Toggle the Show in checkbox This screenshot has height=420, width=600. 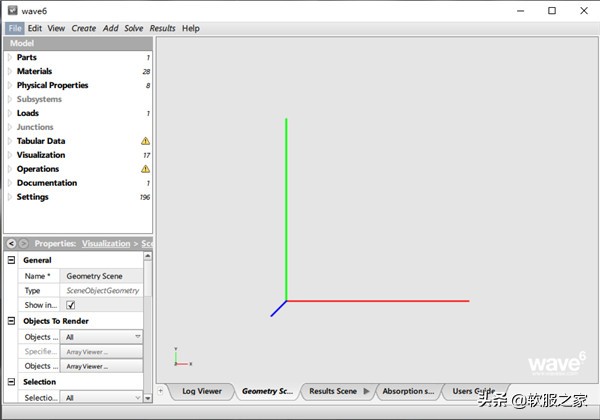(70, 305)
